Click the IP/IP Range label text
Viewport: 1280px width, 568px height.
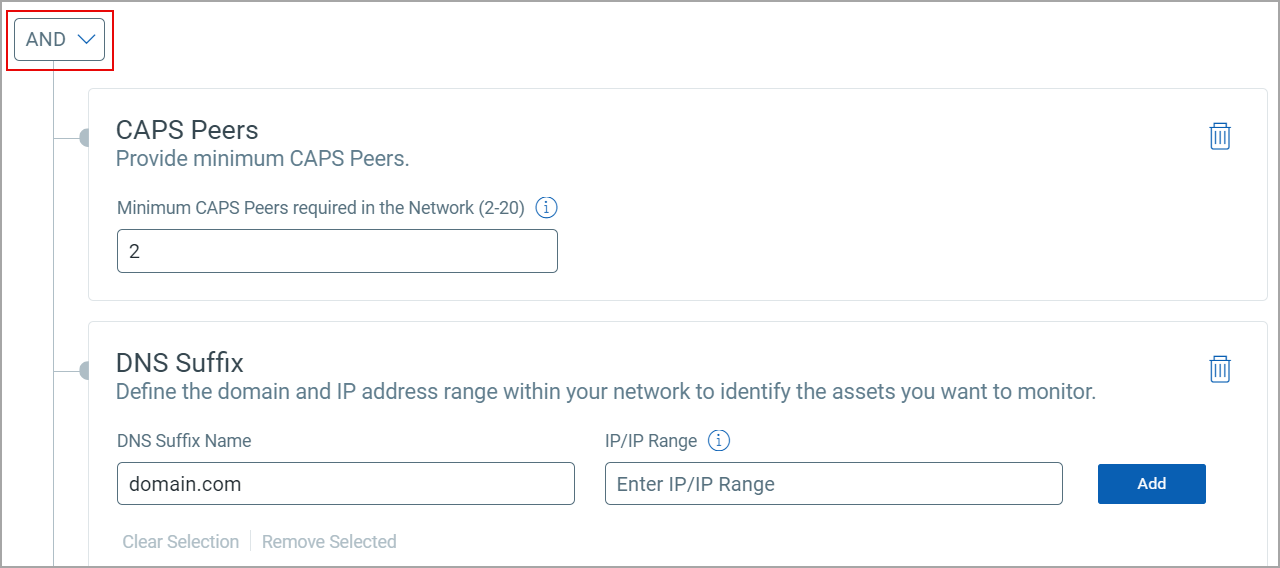click(650, 440)
